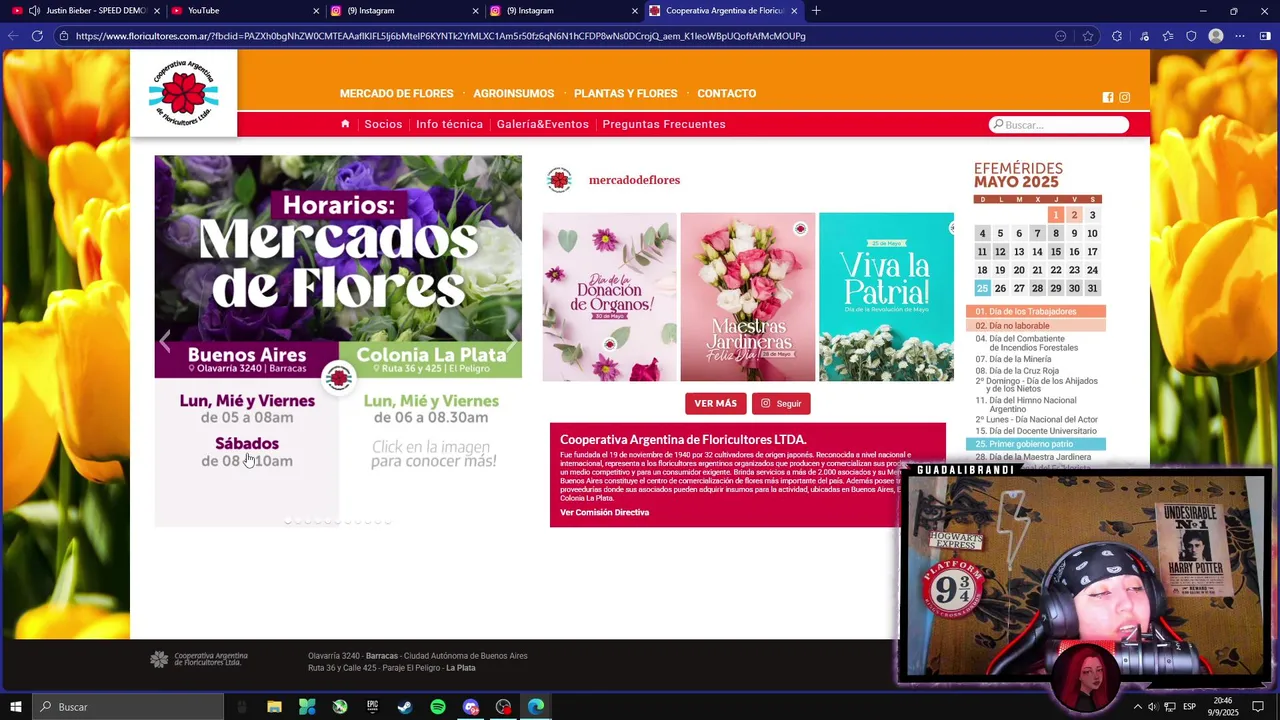
Task: Click the Cooperativa Argentina de Floricultores logo
Action: 183,93
